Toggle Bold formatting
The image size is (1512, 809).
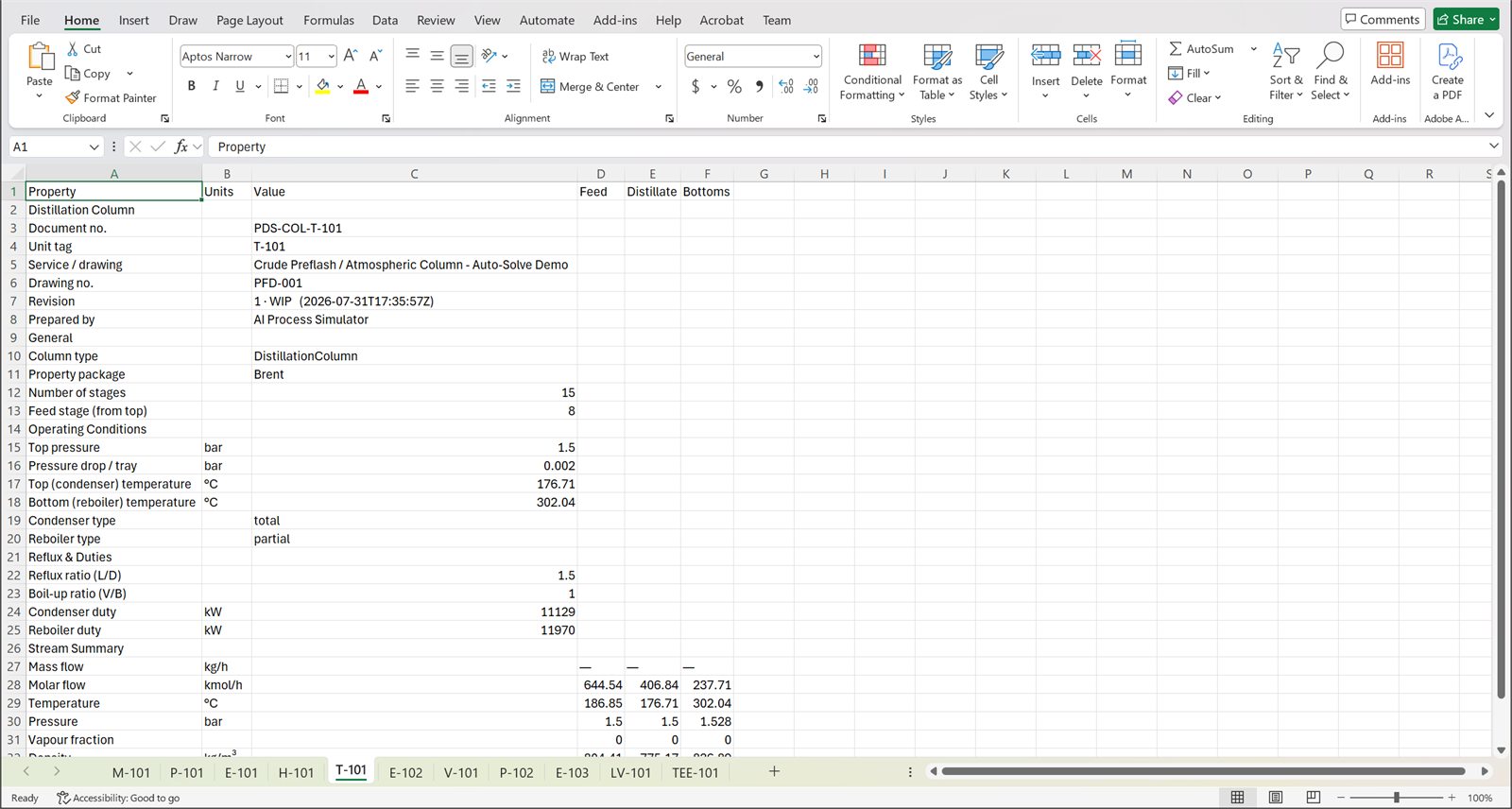click(x=192, y=86)
